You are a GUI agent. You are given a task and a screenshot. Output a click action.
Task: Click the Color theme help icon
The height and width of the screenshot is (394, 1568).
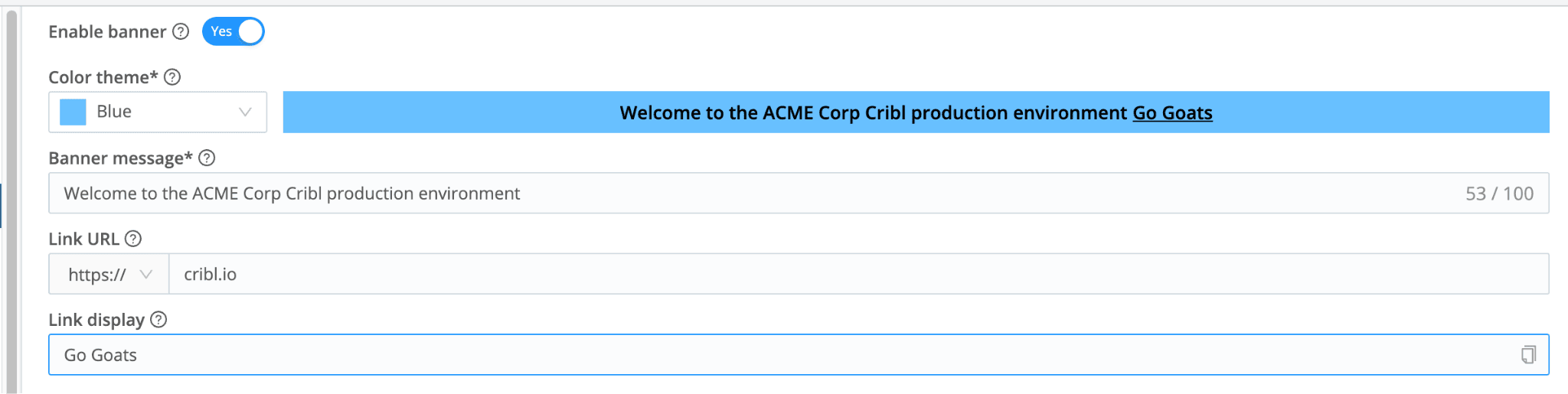pyautogui.click(x=172, y=77)
